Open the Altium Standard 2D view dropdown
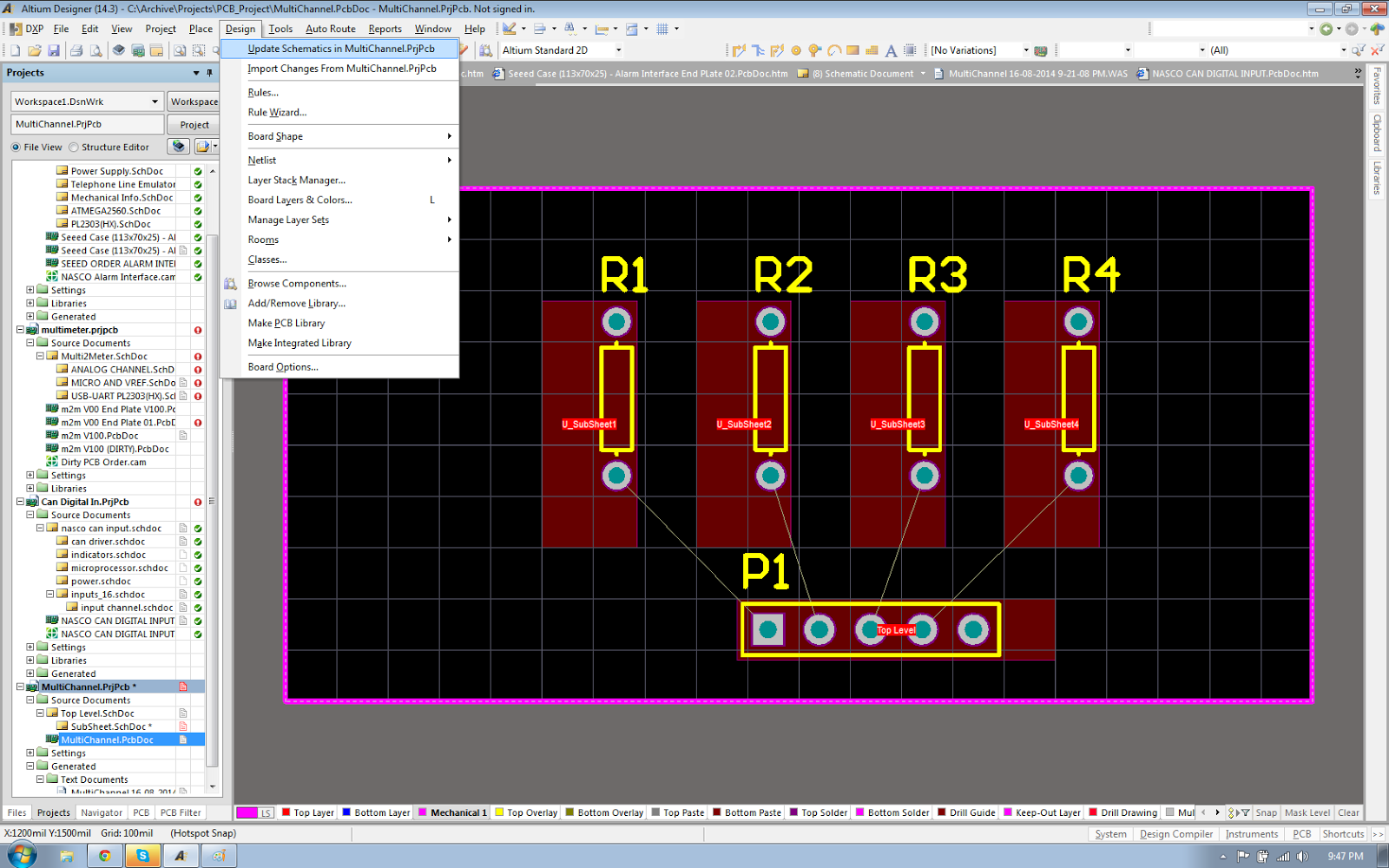 point(618,50)
